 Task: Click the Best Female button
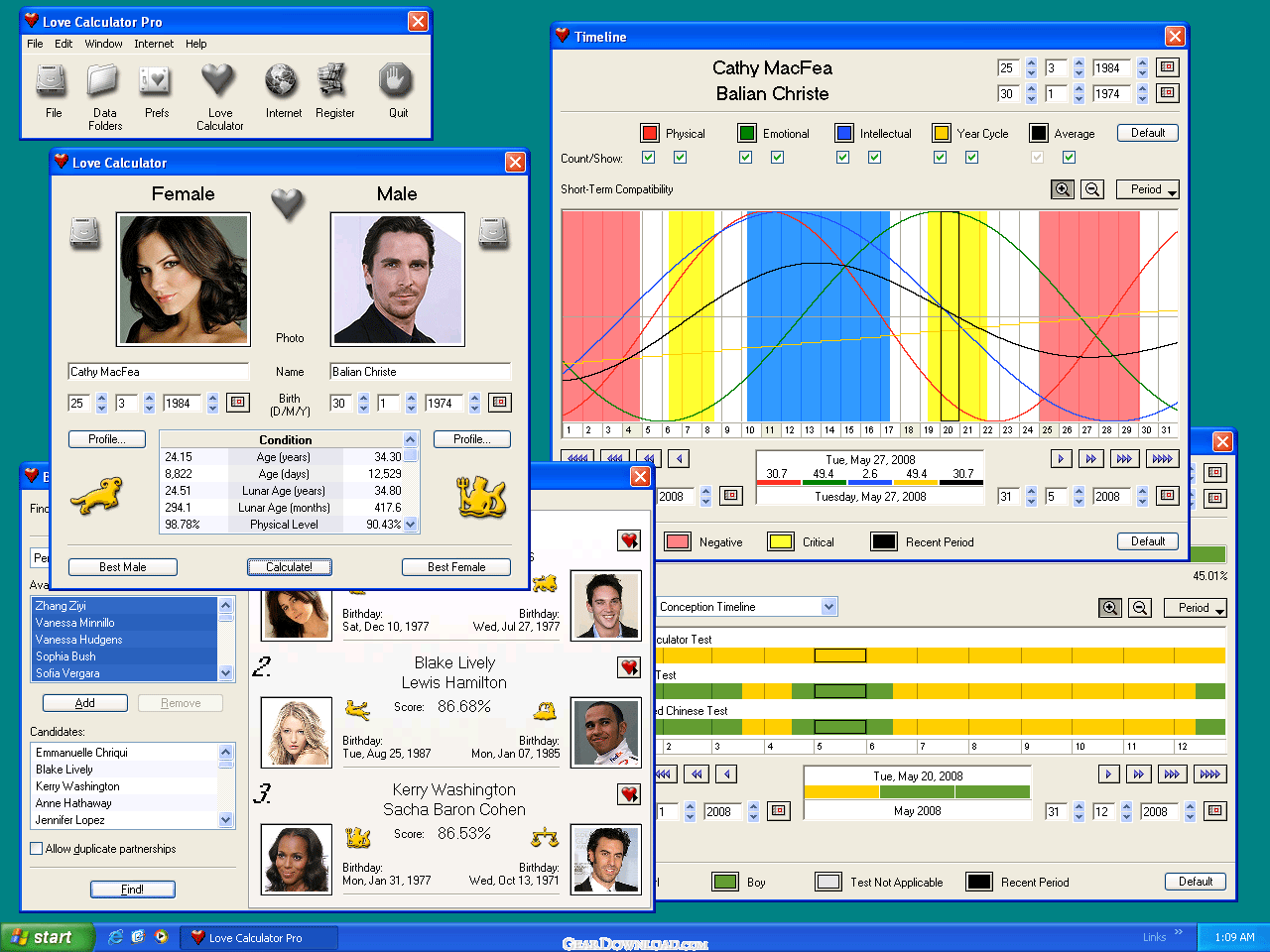click(x=456, y=567)
